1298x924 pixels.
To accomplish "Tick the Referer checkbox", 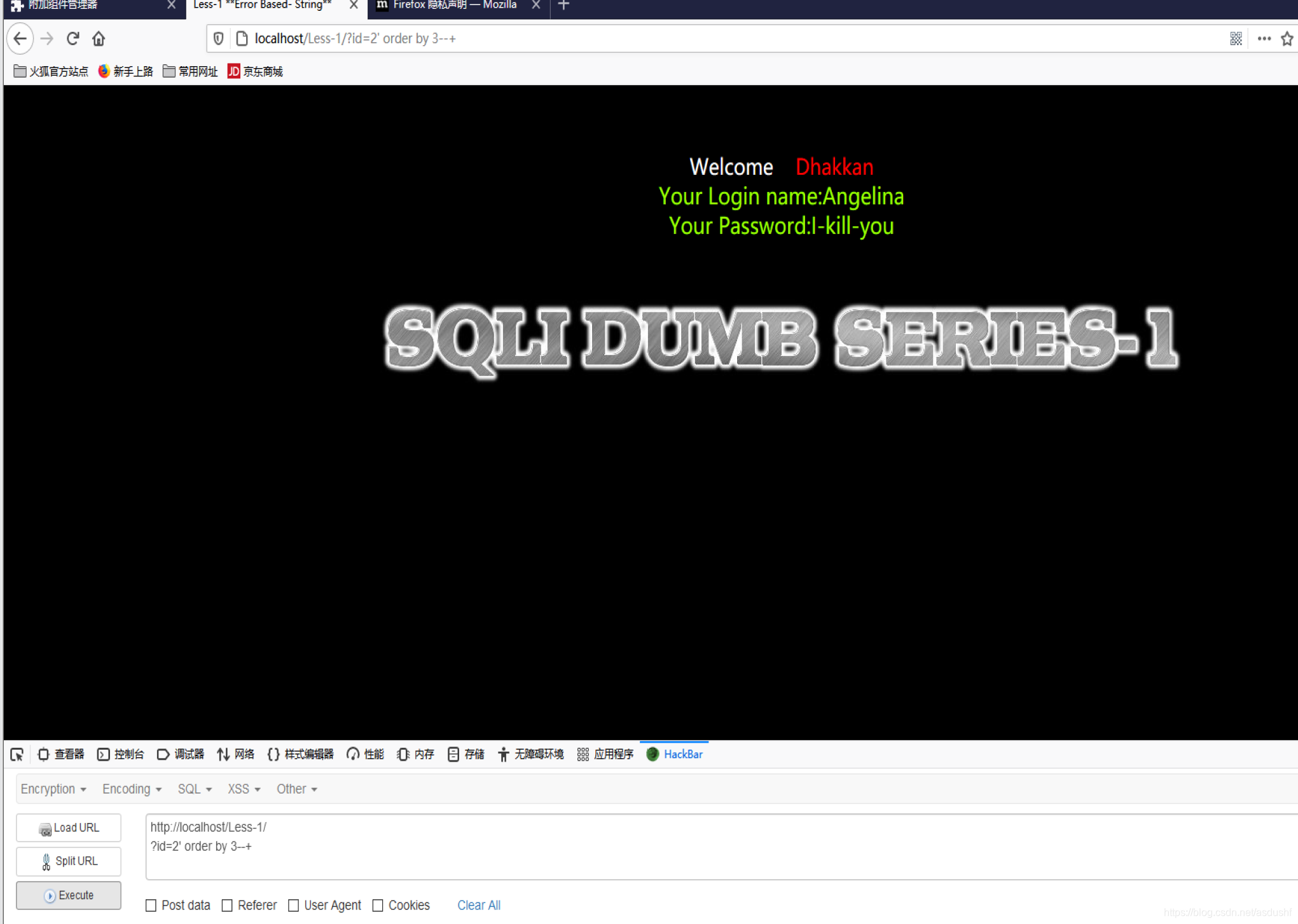I will [x=227, y=905].
